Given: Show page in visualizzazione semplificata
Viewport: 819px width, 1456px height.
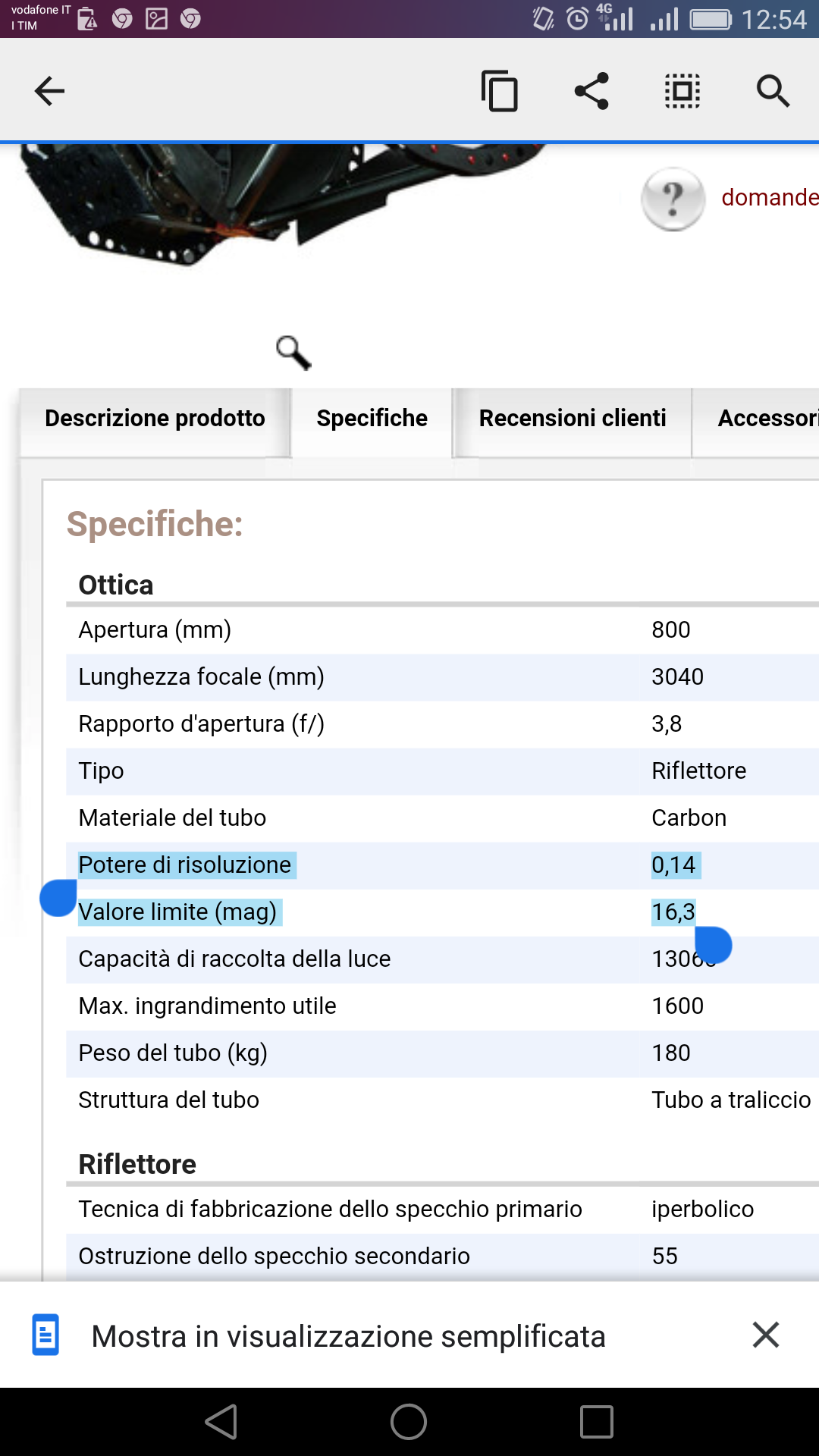Looking at the screenshot, I should [348, 1336].
